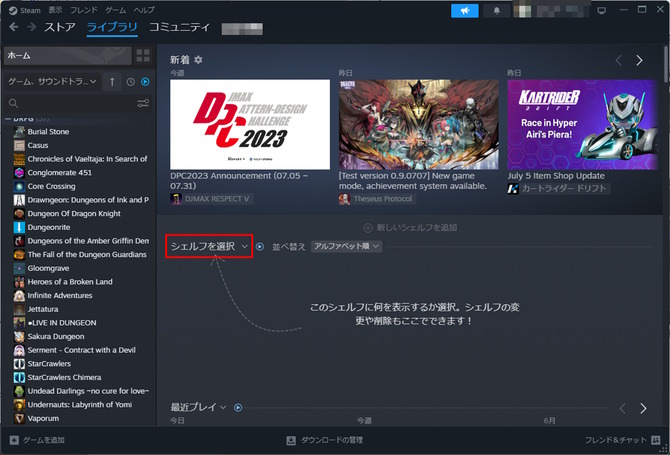The height and width of the screenshot is (455, 670).
Task: Toggle ready-to-play filter beside シェルフを選択
Action: 260,246
